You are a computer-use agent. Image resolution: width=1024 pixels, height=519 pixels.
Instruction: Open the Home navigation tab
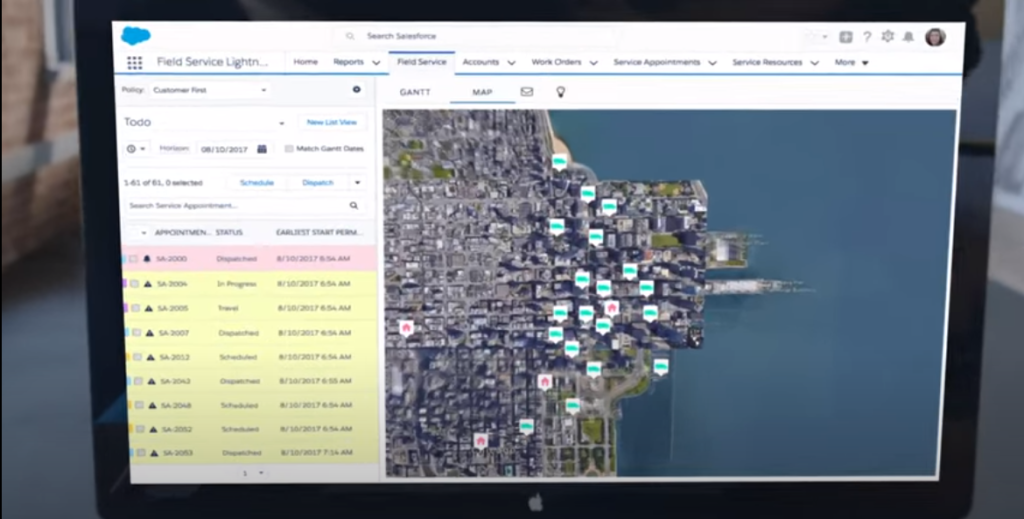305,62
